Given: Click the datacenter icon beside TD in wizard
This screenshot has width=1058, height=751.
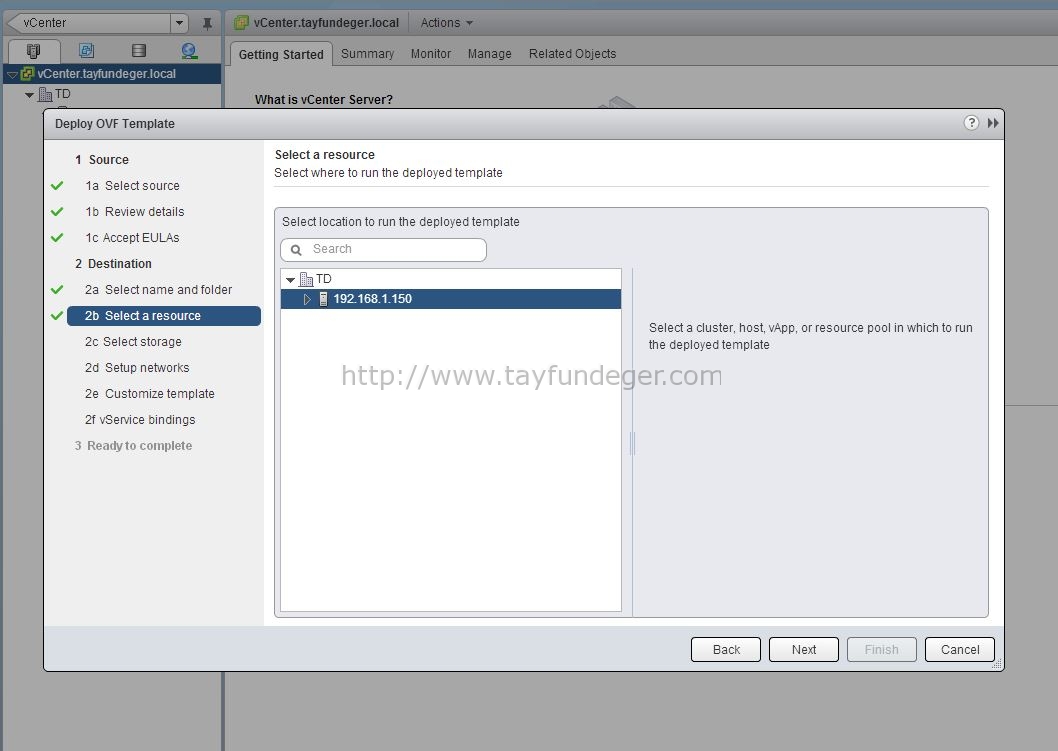Looking at the screenshot, I should 306,279.
